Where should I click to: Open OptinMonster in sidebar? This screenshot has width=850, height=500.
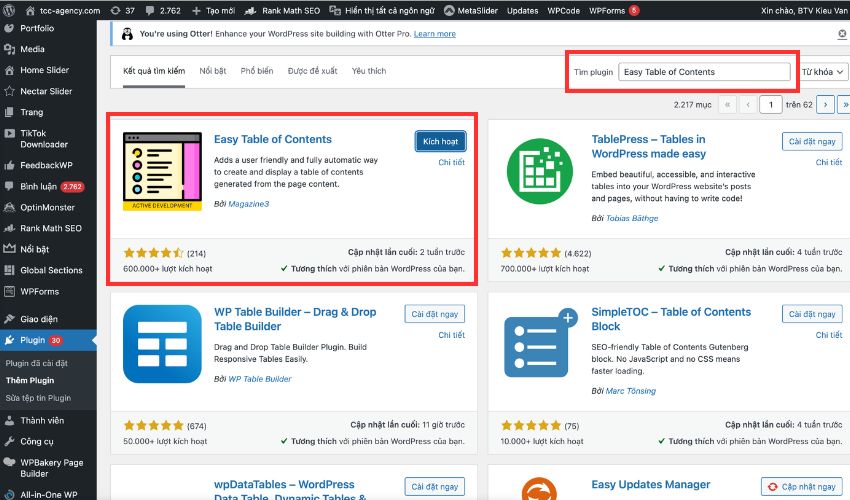48,207
